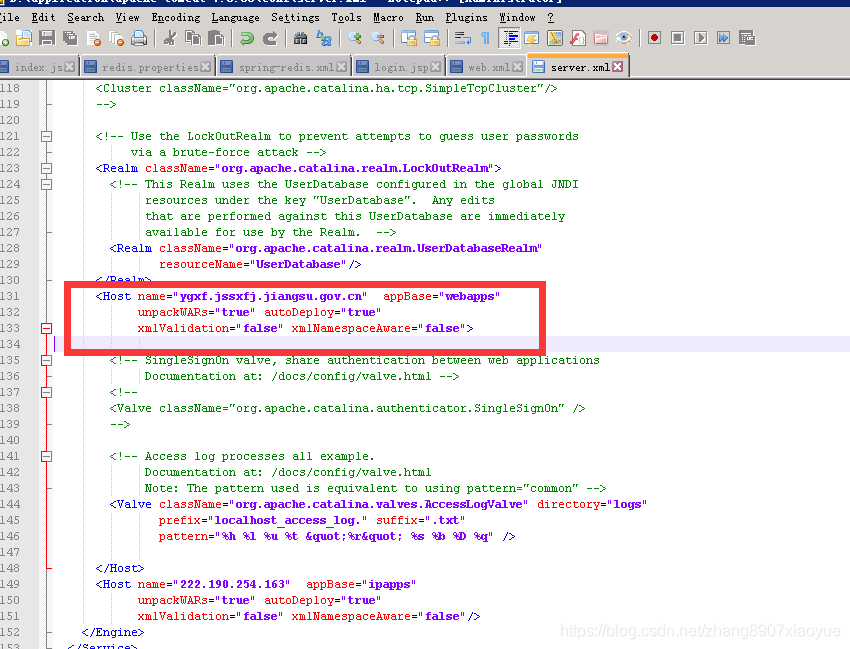850x649 pixels.
Task: Collapse the SingleSignOn comment fold at line 135
Action: tap(47, 360)
